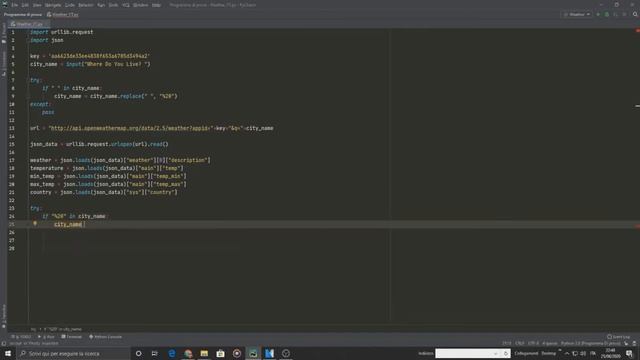This screenshot has height=360, width=640.
Task: Open the taskbar address field dropdown arrow
Action: coord(496,353)
